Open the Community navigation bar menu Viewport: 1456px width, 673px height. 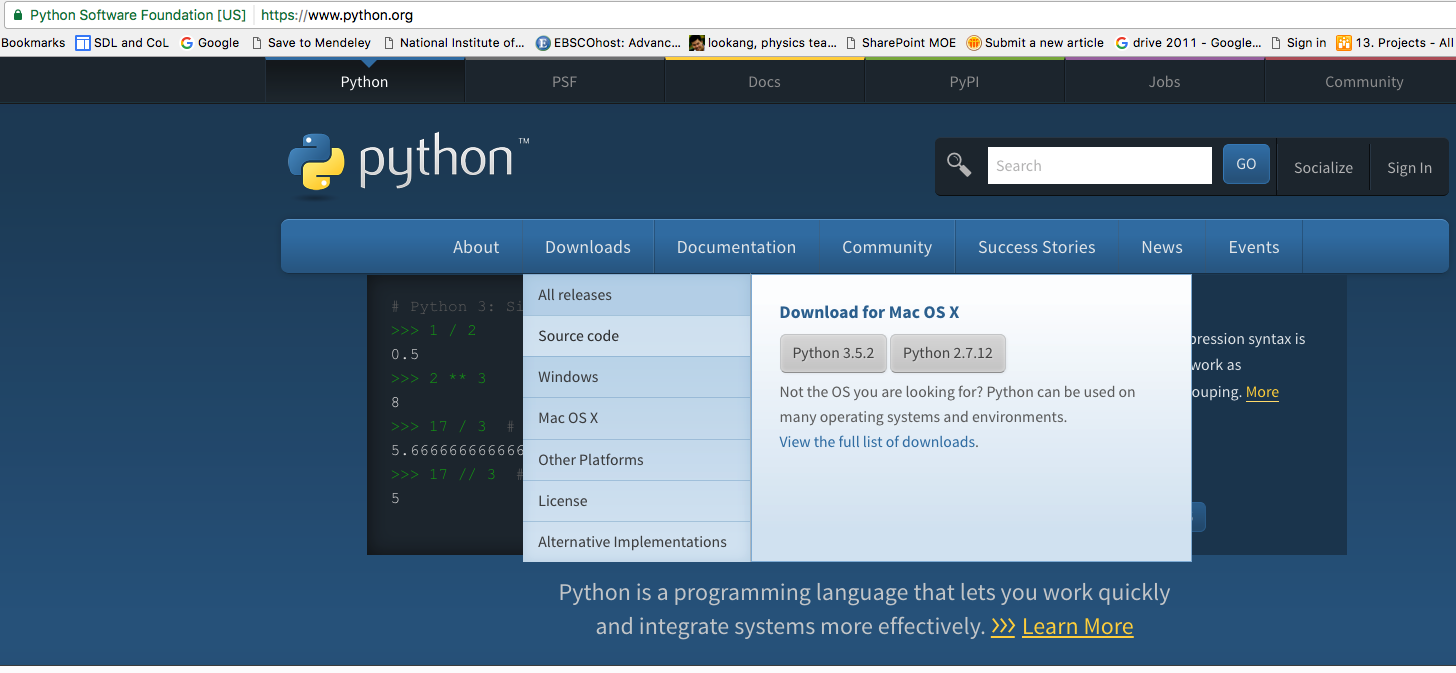pos(887,247)
